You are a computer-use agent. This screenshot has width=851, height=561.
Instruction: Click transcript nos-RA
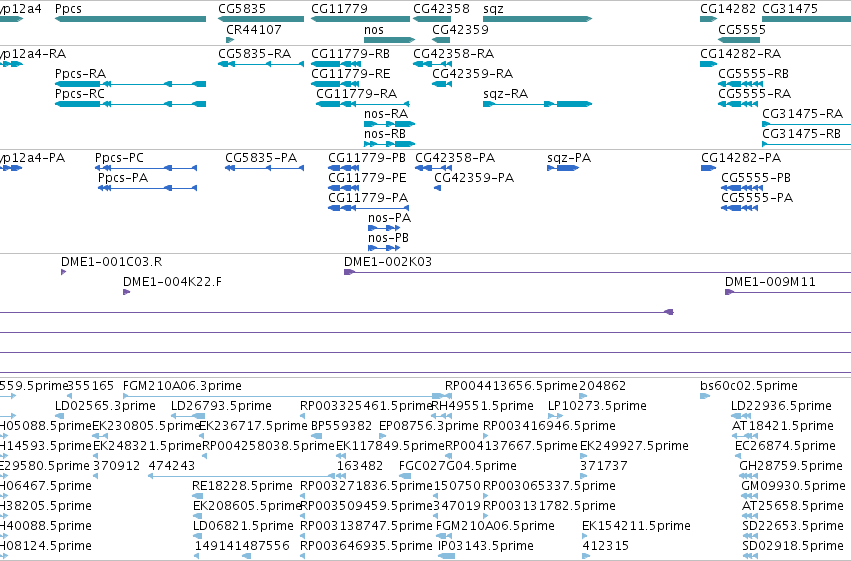[x=386, y=114]
